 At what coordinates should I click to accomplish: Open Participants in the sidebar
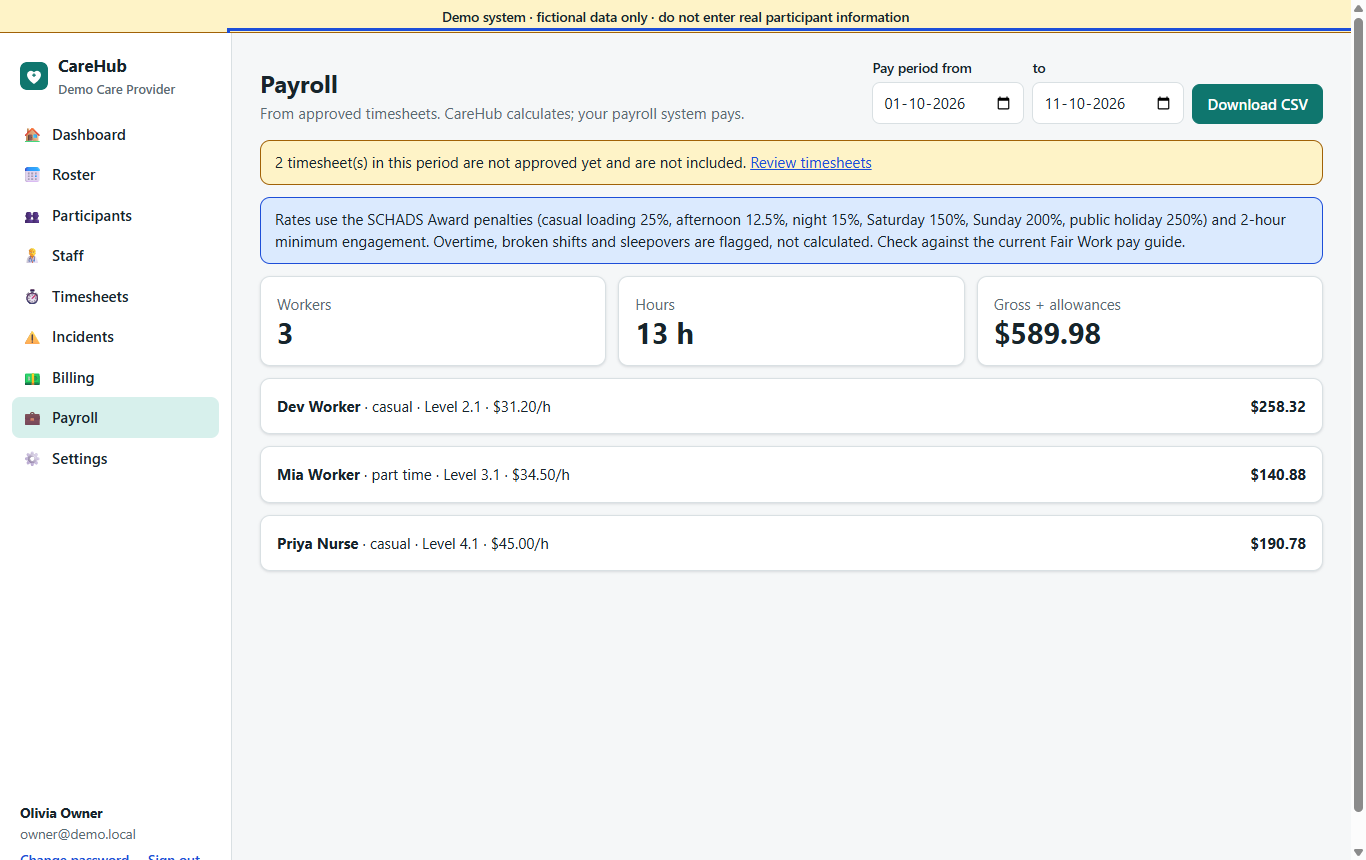(115, 216)
